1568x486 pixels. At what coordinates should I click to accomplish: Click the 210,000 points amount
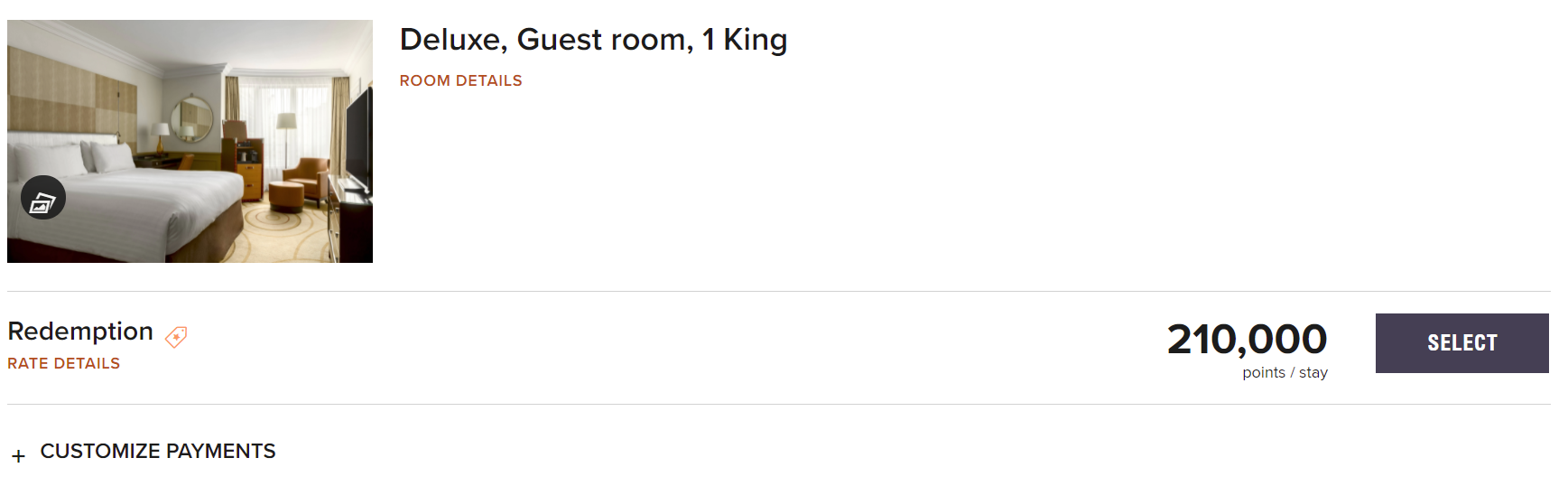[x=1247, y=340]
